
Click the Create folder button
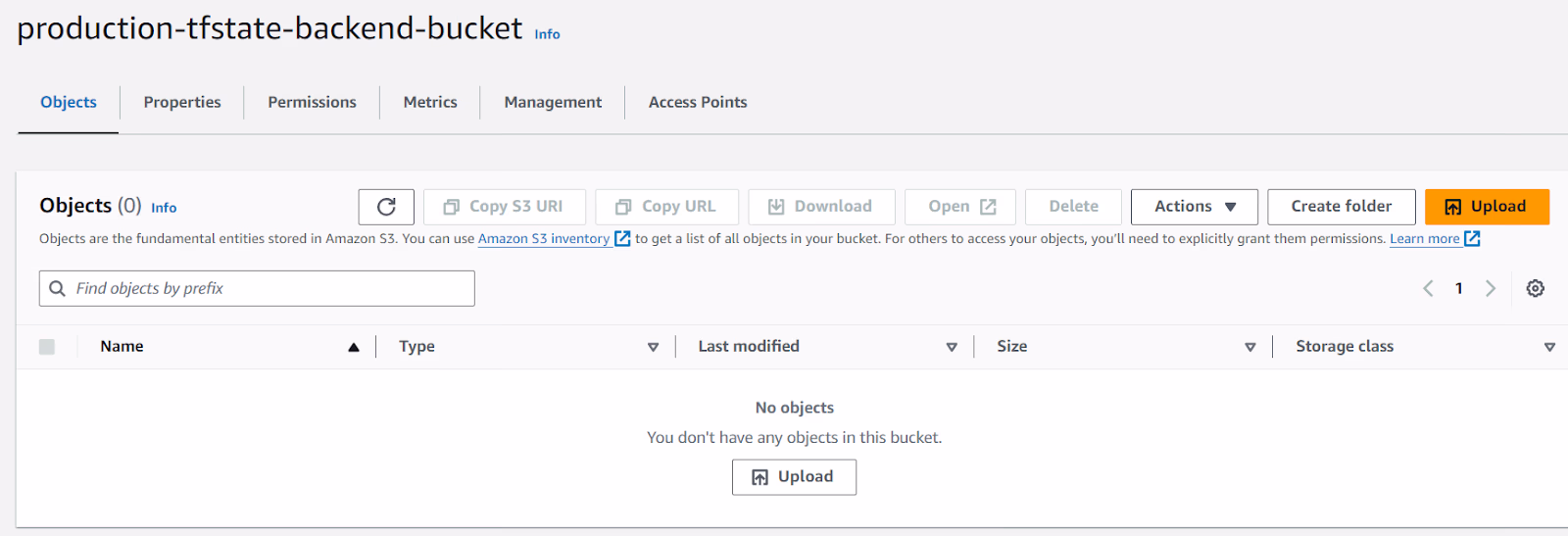click(1342, 207)
